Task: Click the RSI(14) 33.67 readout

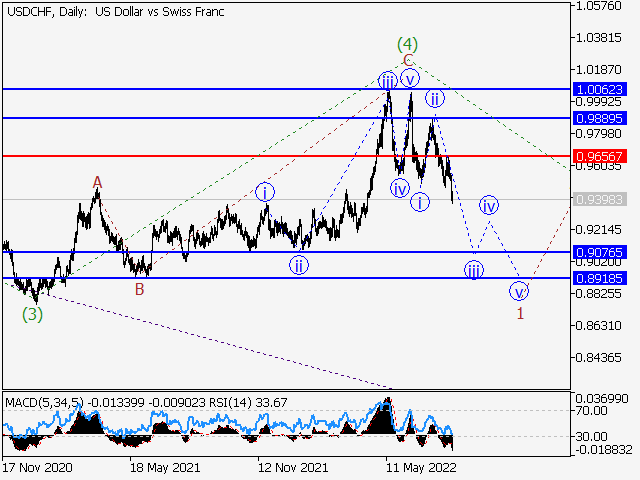Action: (x=248, y=403)
